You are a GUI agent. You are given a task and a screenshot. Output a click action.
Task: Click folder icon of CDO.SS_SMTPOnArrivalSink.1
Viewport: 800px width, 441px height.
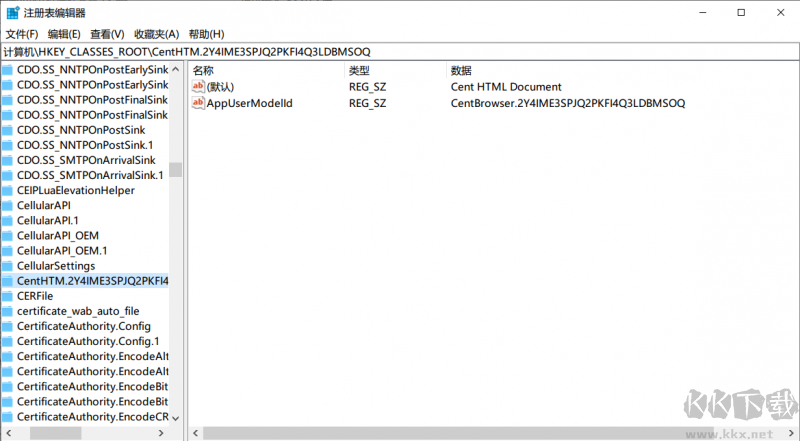(7, 175)
